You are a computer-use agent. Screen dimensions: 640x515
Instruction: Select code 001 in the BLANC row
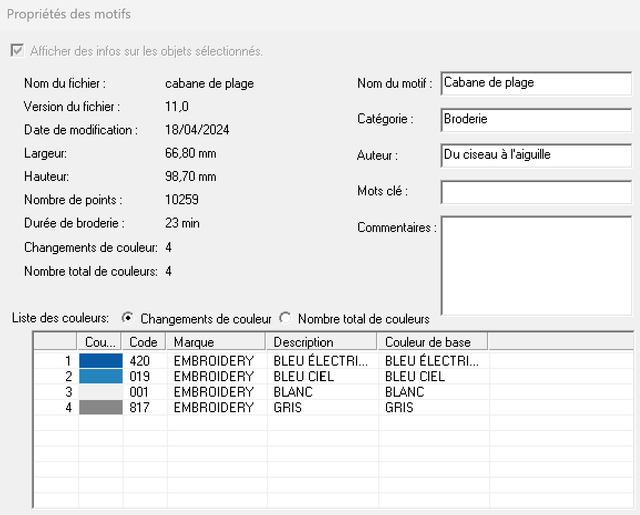point(140,392)
